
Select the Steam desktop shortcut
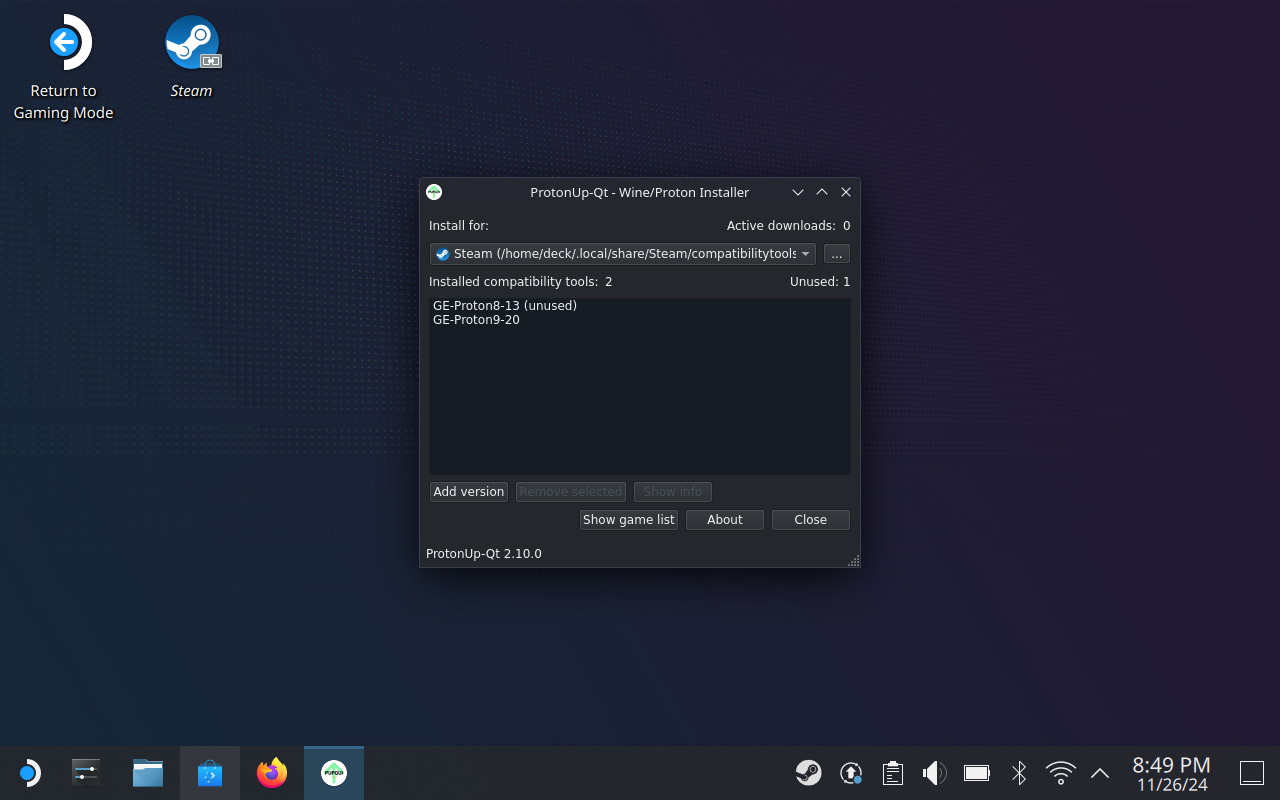point(191,58)
